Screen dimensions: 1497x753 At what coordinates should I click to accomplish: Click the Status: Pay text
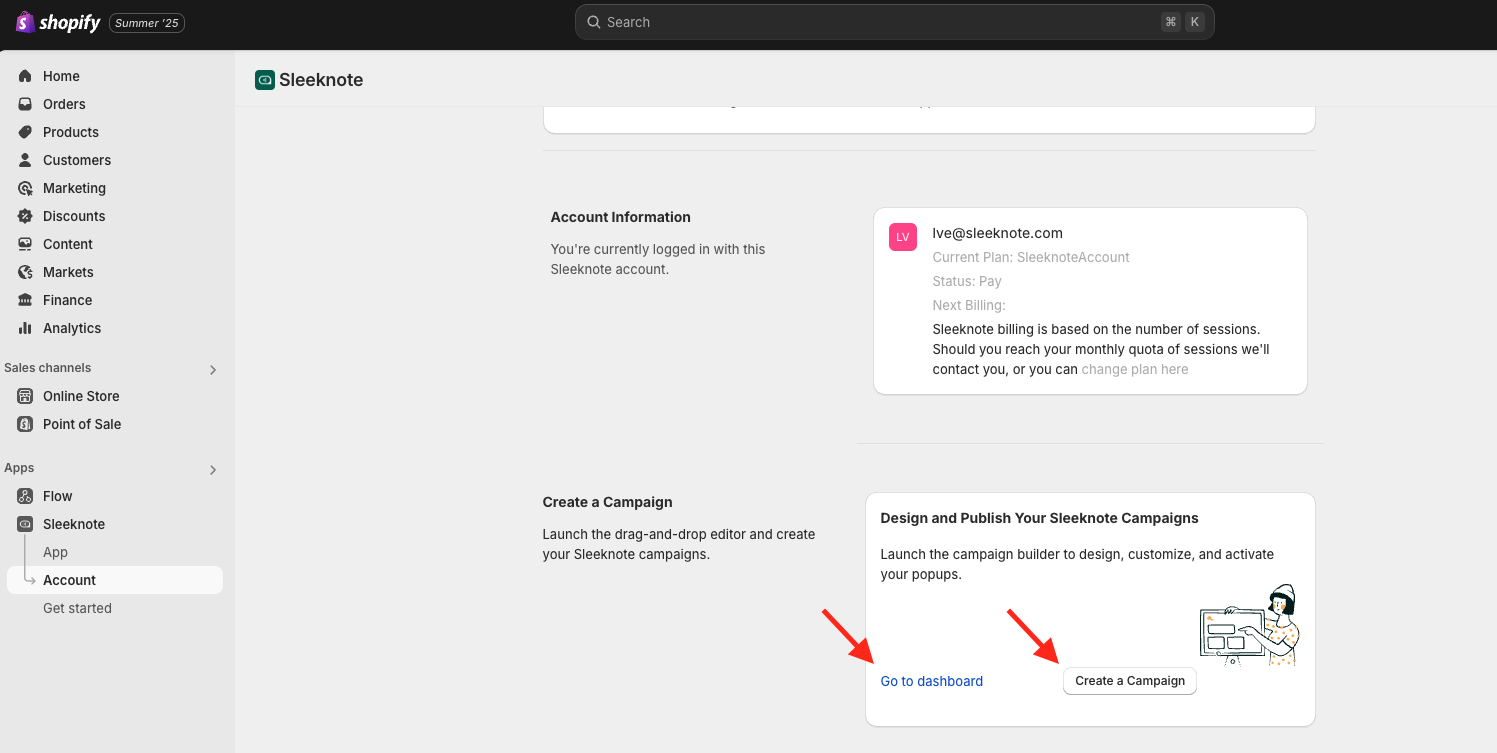click(x=967, y=281)
